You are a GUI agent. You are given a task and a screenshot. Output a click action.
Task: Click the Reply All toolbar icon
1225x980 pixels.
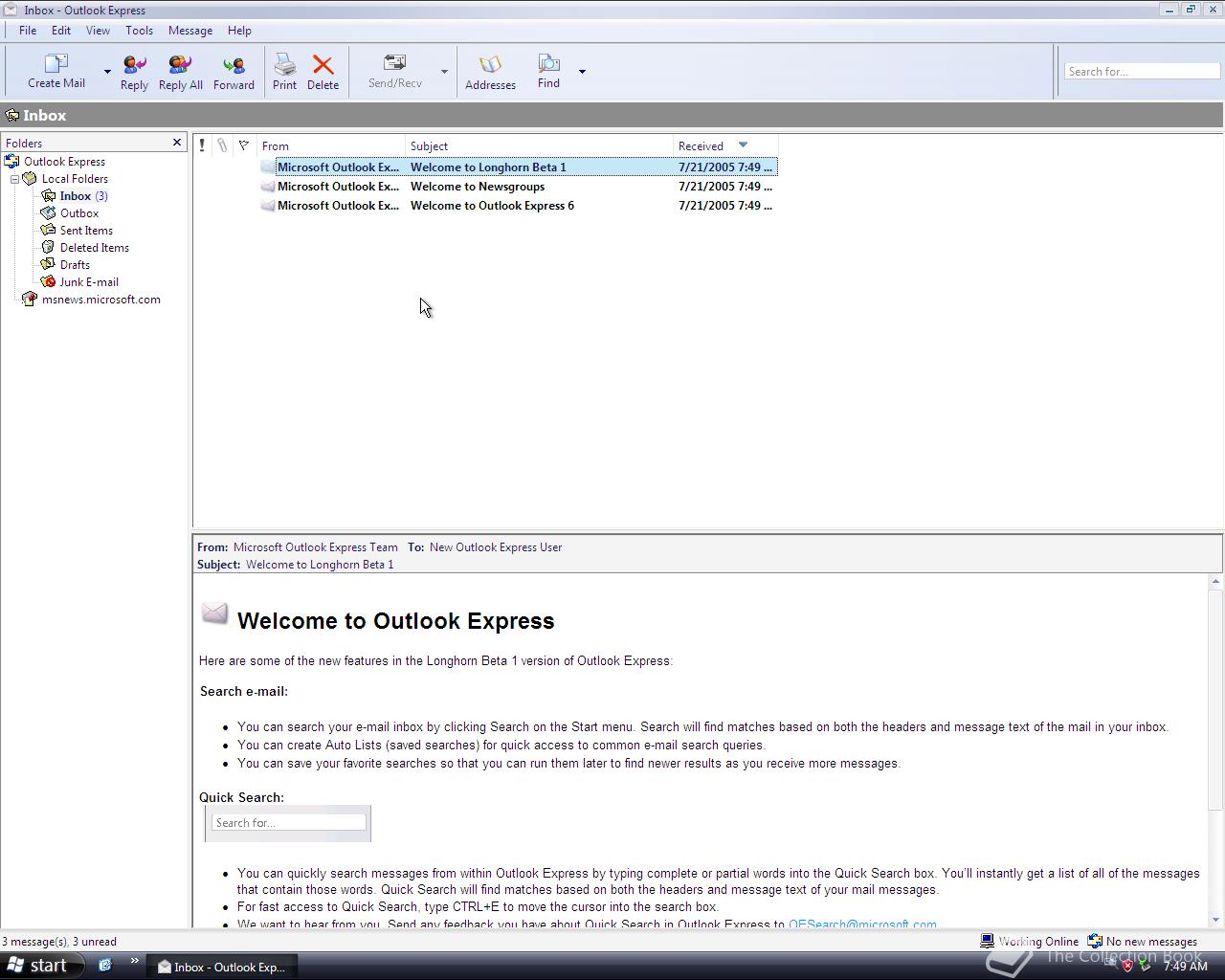[x=180, y=64]
